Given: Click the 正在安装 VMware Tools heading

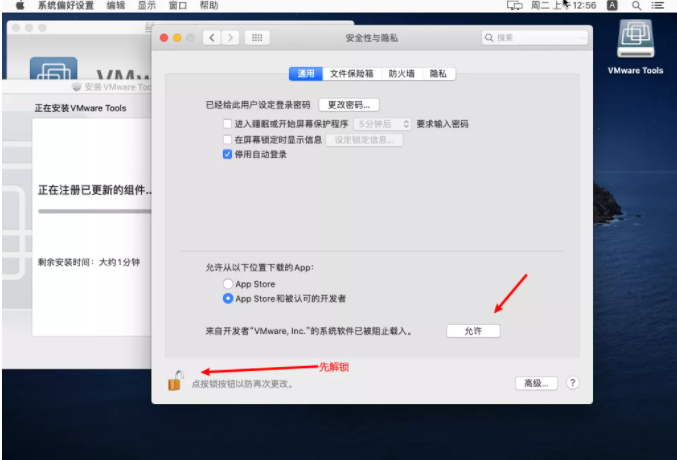Looking at the screenshot, I should point(80,108).
